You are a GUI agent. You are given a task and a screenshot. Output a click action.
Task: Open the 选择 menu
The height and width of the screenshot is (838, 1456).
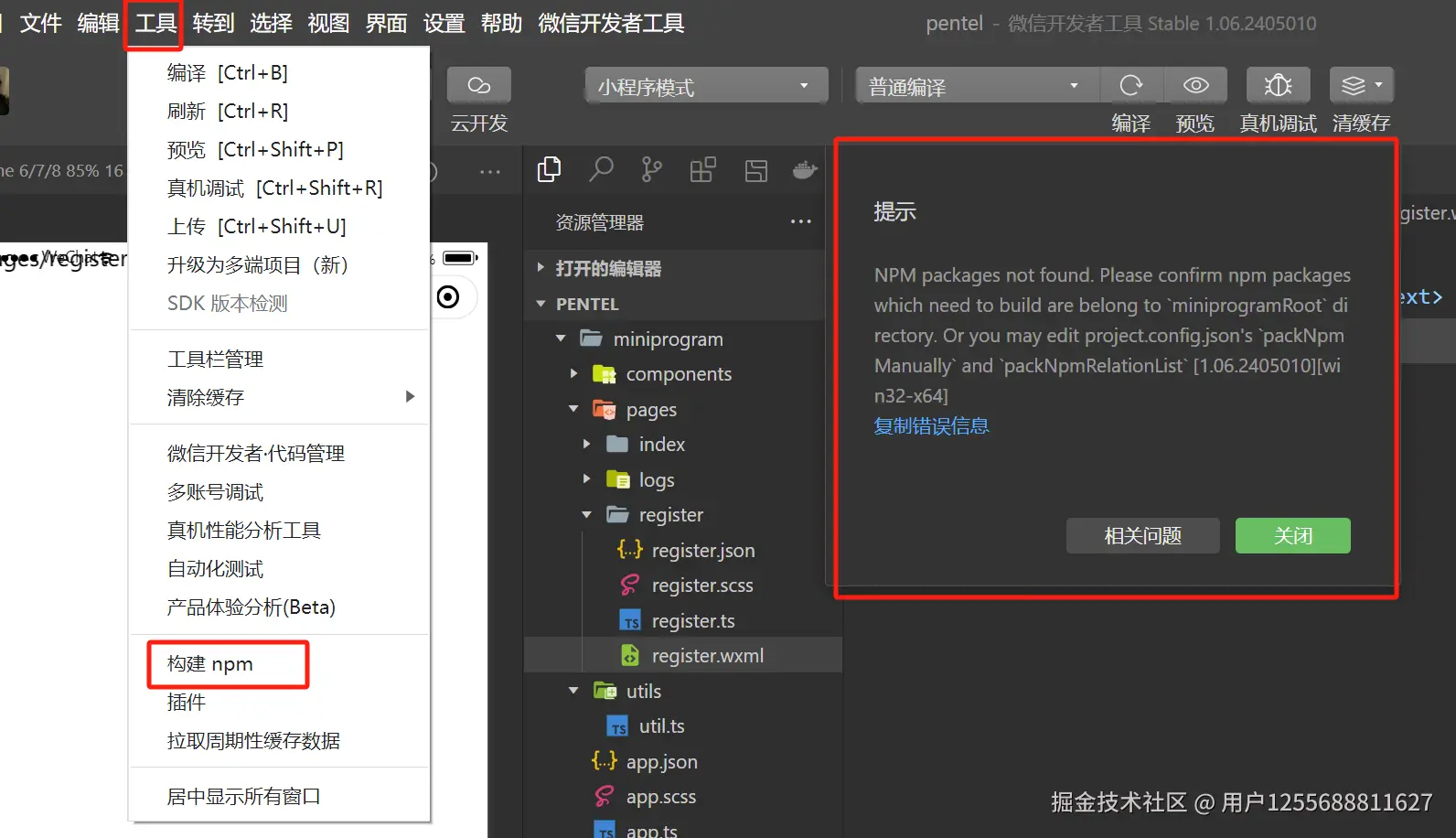click(271, 23)
